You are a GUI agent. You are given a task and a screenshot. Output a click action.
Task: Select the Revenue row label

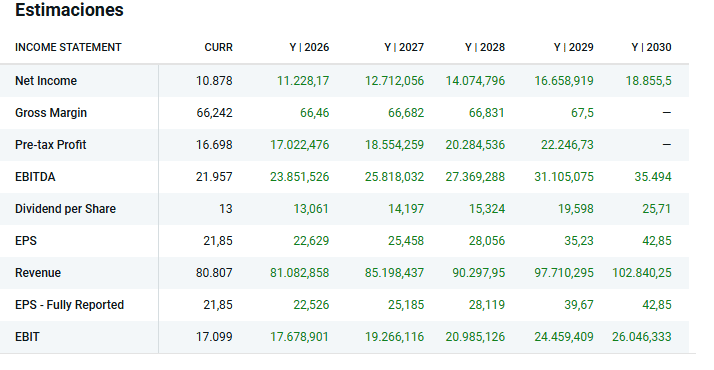tap(38, 273)
